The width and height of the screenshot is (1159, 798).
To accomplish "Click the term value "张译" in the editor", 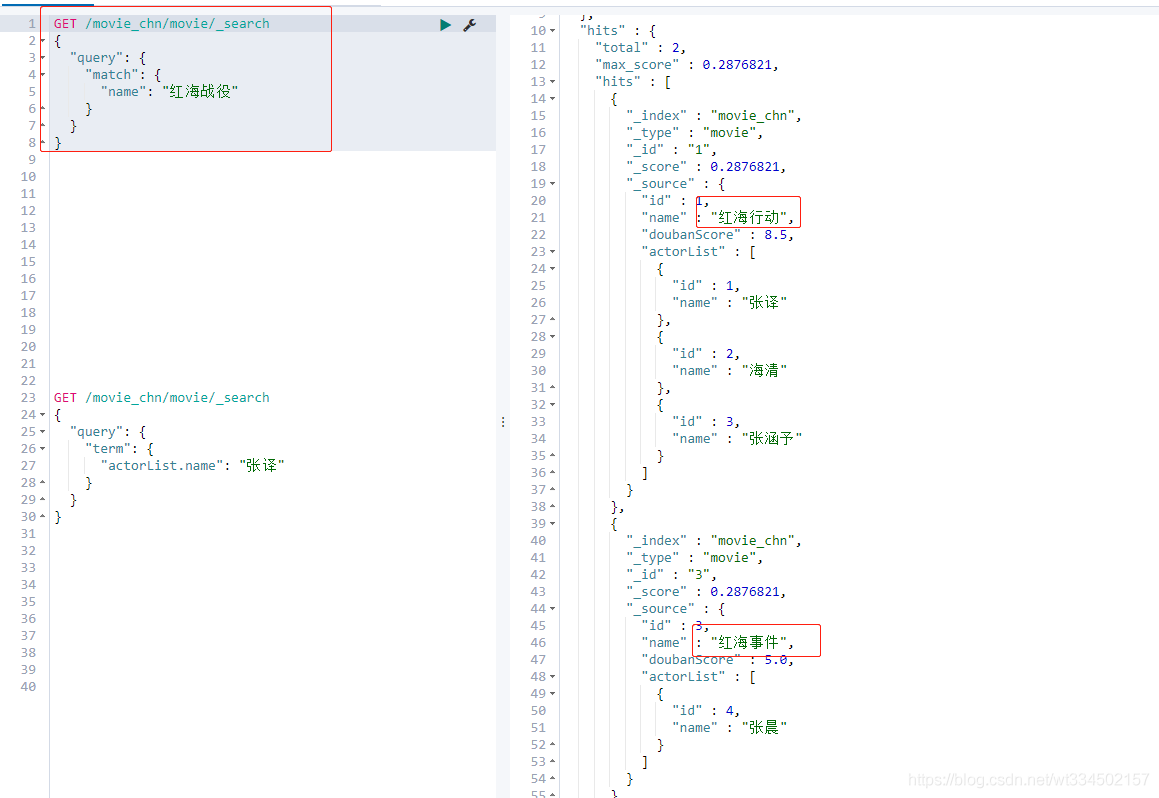I will [262, 466].
